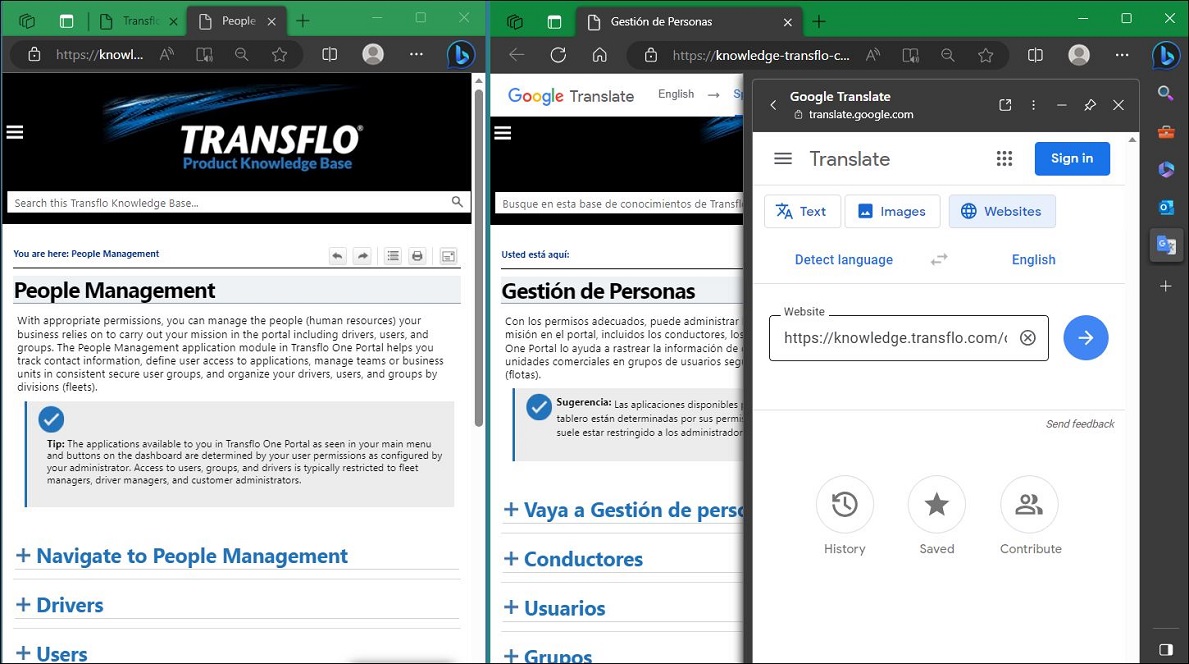The image size is (1189, 664).
Task: Select the Websites translation tab
Action: point(1002,211)
